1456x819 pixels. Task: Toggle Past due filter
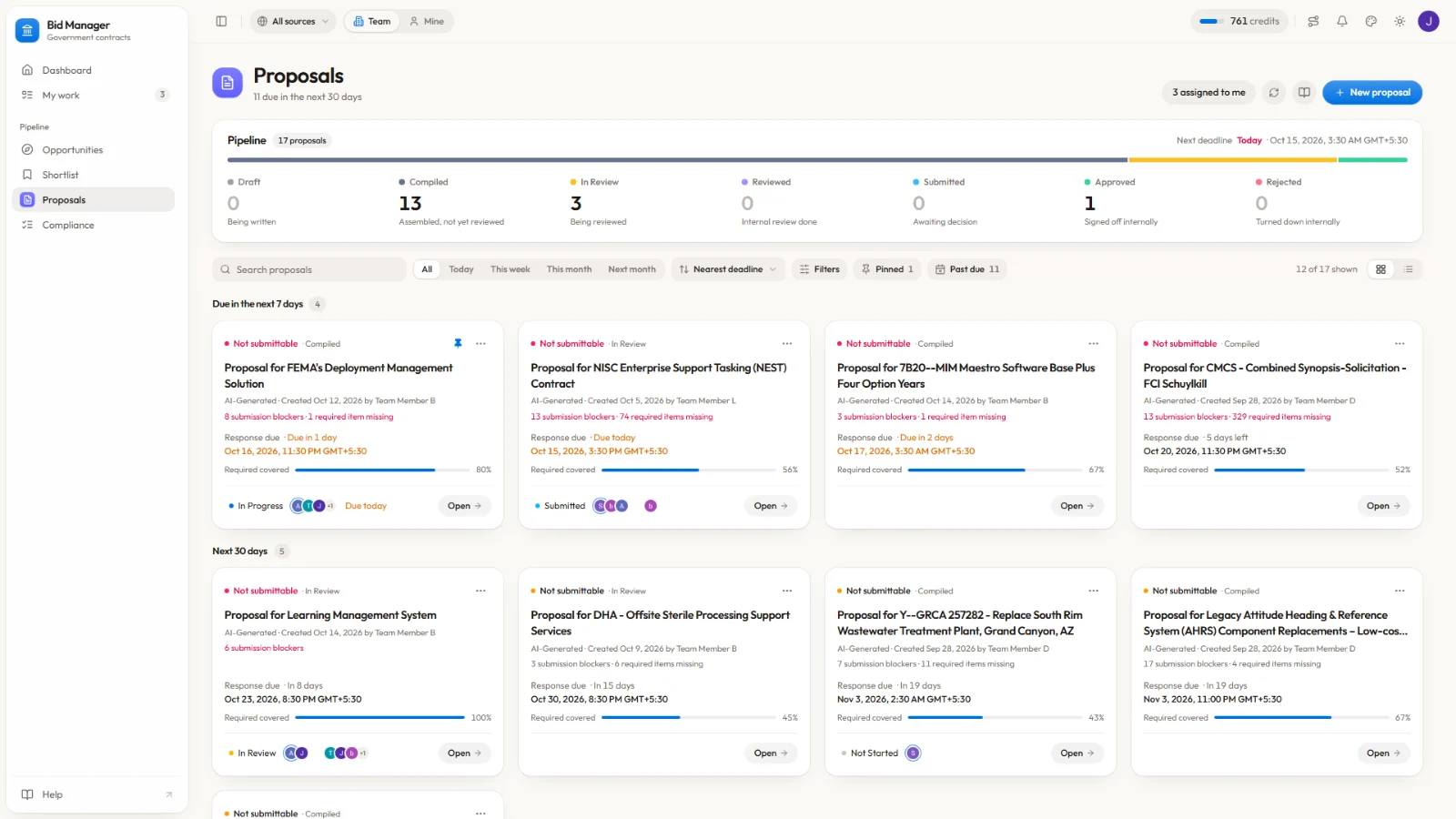(967, 269)
